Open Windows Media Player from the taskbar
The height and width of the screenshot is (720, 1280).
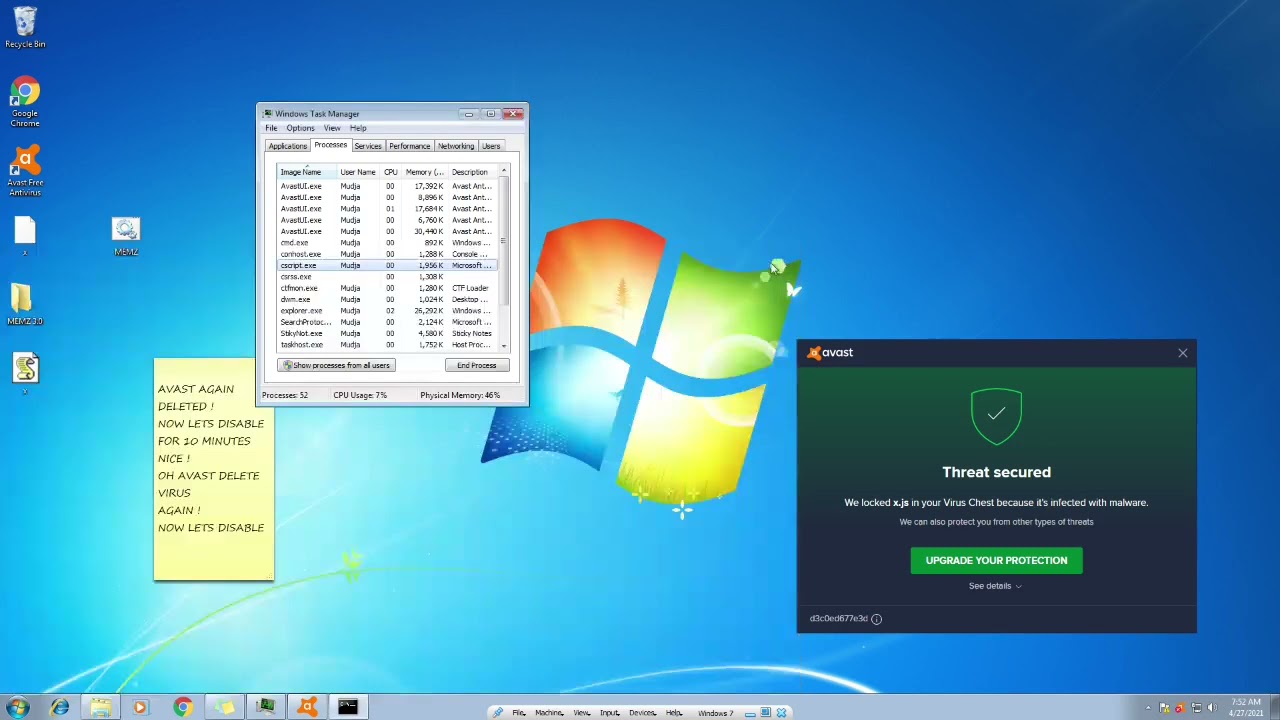pyautogui.click(x=140, y=707)
